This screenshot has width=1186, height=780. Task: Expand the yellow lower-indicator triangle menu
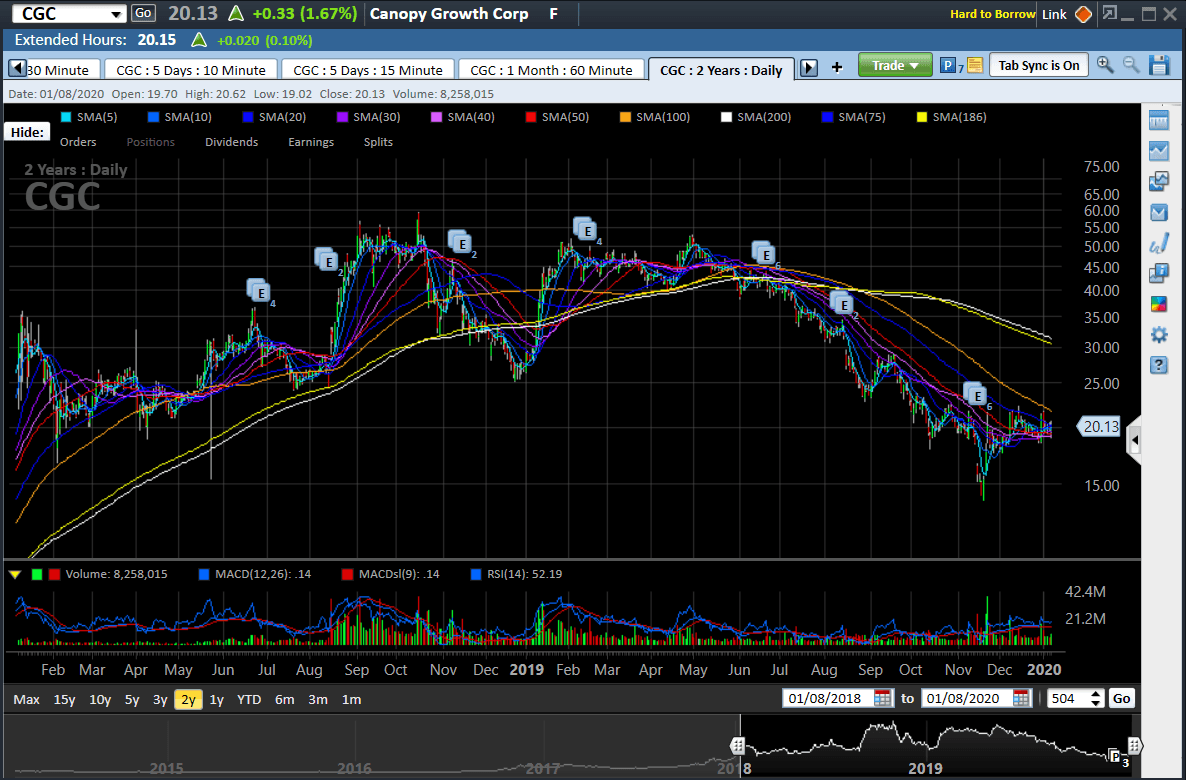tap(15, 574)
